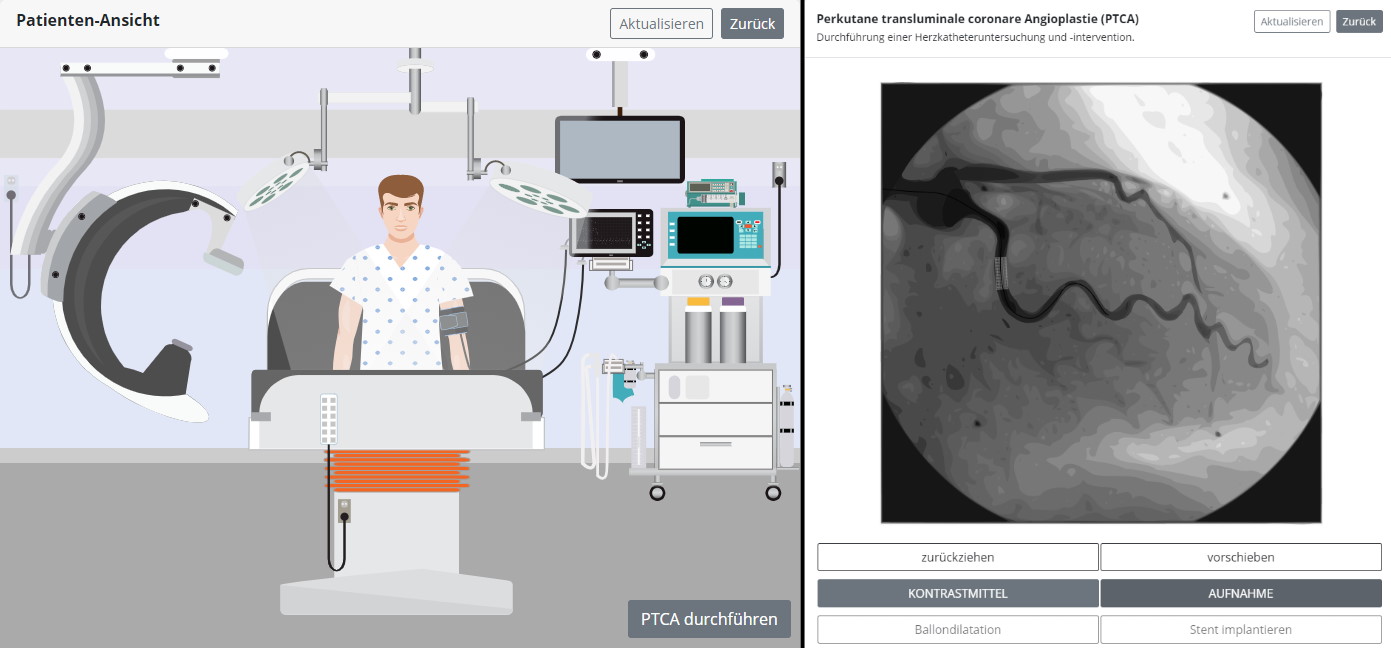Click Zurück in the Patienten-Ansicht header
1391x648 pixels.
tap(752, 23)
